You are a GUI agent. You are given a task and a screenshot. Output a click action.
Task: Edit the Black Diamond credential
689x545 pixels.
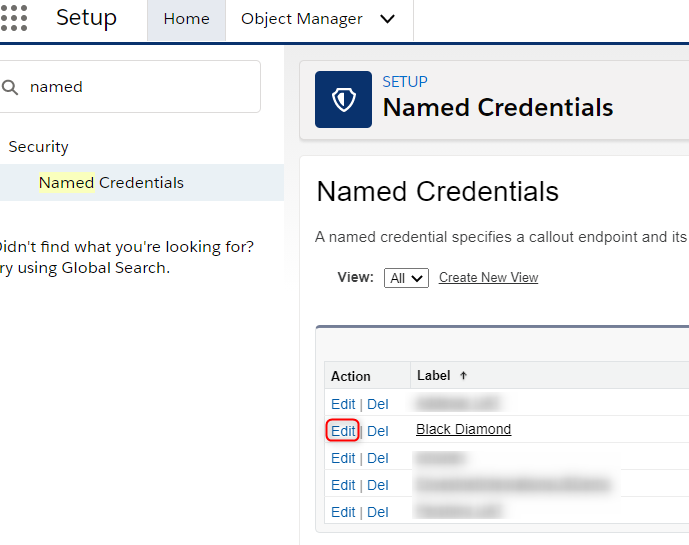pyautogui.click(x=343, y=431)
